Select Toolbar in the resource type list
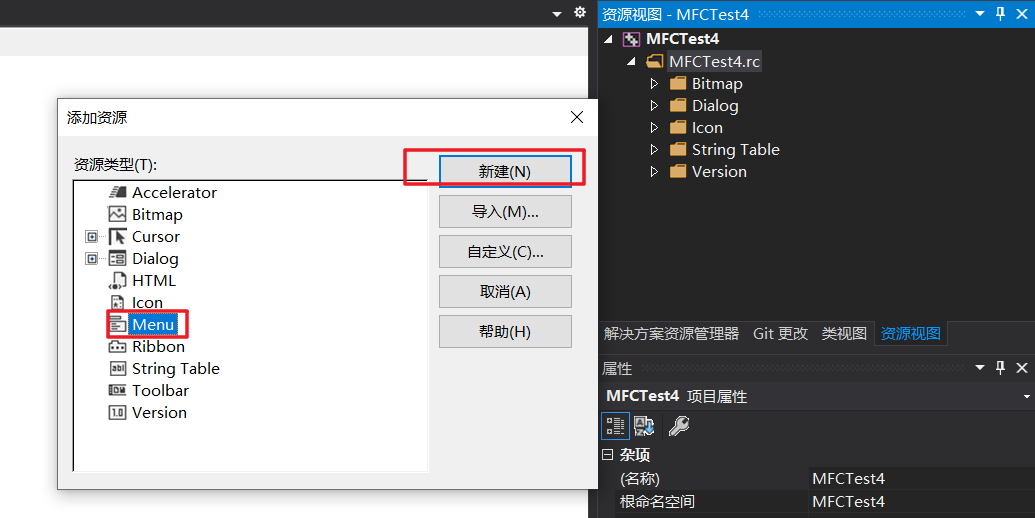 [160, 390]
